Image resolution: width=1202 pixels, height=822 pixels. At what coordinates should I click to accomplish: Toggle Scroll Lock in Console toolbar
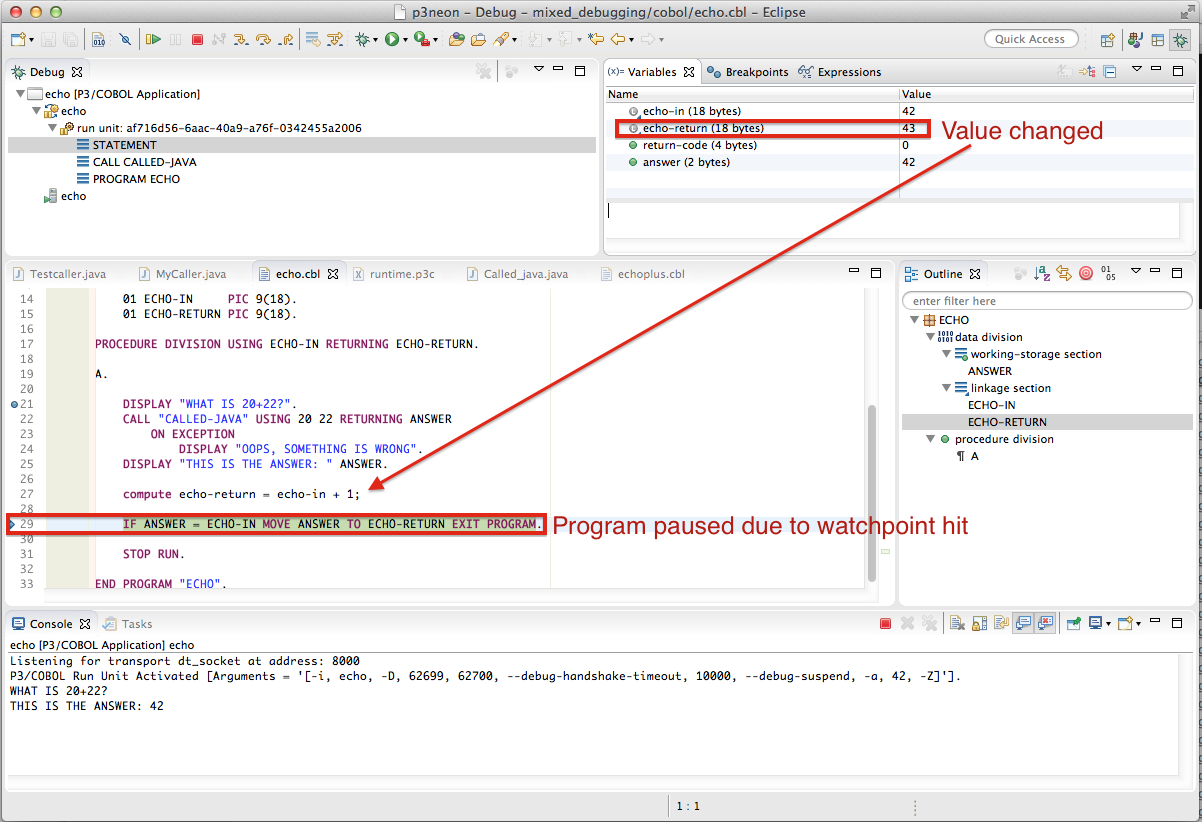pyautogui.click(x=979, y=623)
